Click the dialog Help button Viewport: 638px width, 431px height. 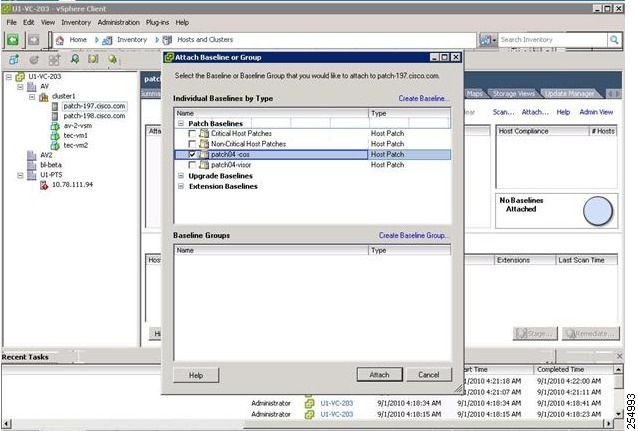pos(196,375)
